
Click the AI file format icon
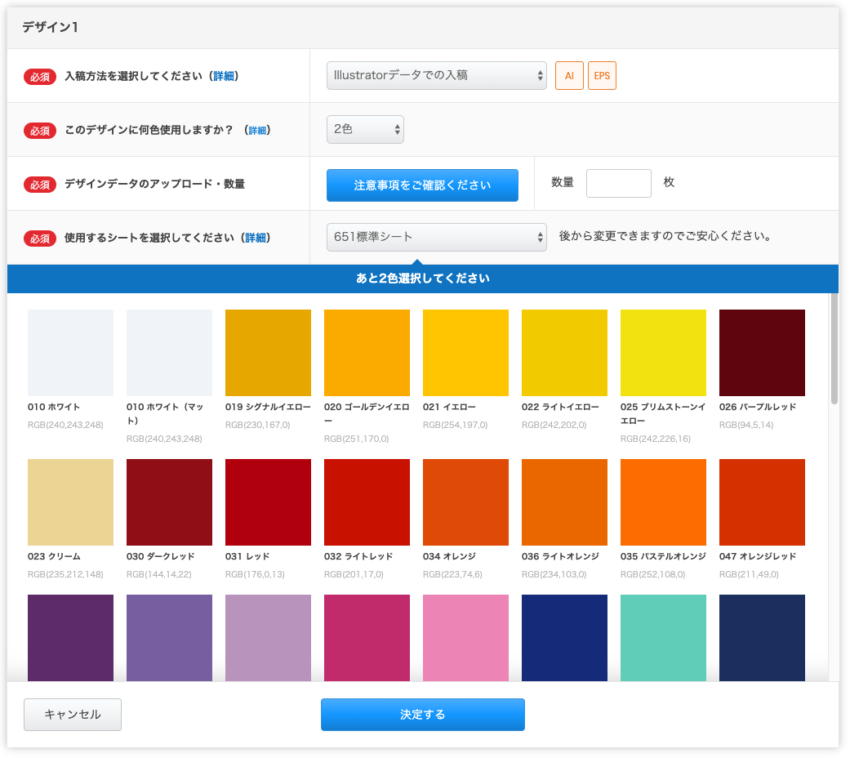(569, 75)
